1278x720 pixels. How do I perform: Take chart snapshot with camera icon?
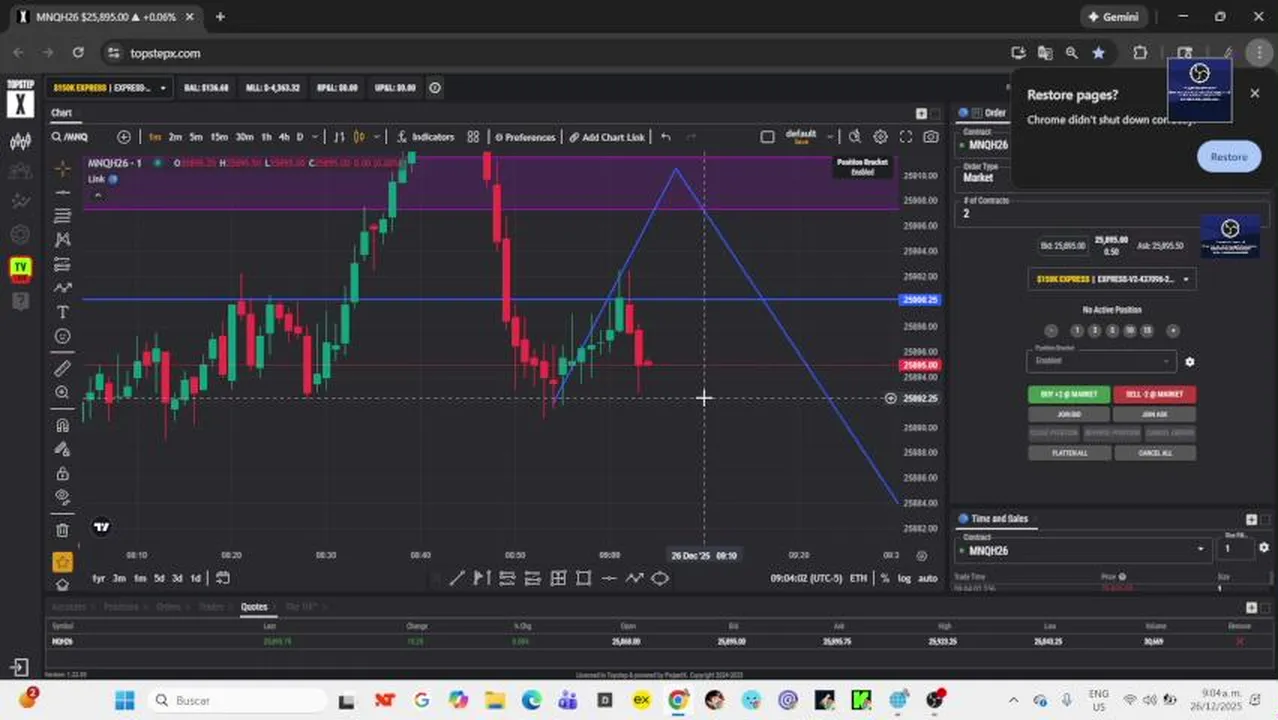[931, 137]
